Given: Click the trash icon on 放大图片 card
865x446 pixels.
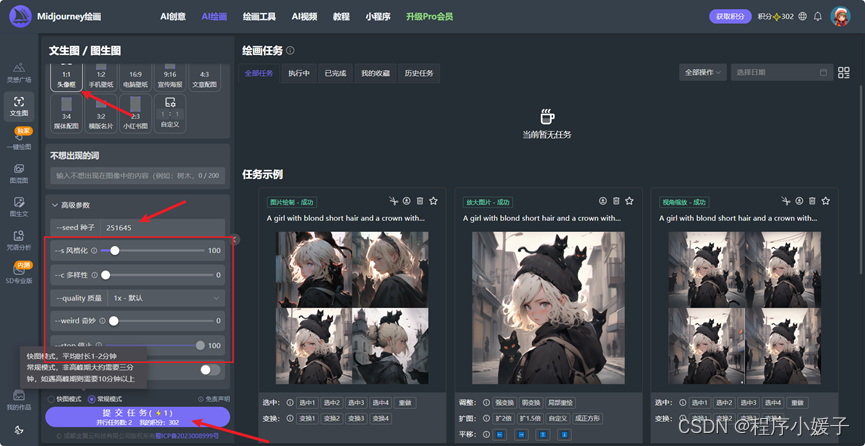Looking at the screenshot, I should pos(616,201).
